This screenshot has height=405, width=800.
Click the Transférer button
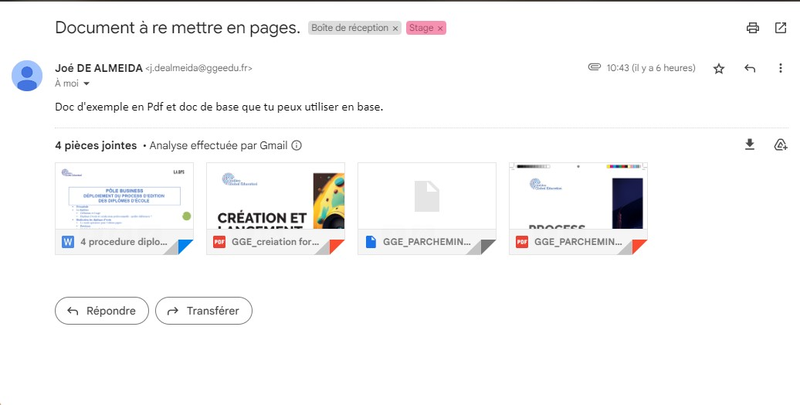(x=204, y=311)
